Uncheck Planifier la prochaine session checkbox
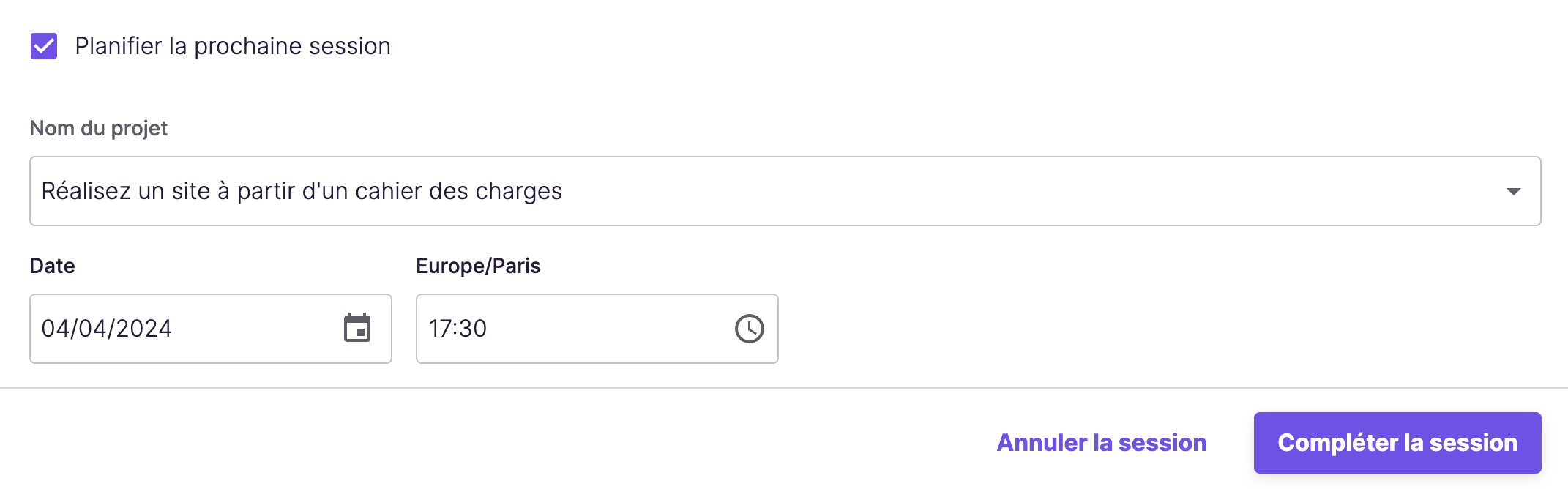The width and height of the screenshot is (1568, 489). click(x=44, y=46)
